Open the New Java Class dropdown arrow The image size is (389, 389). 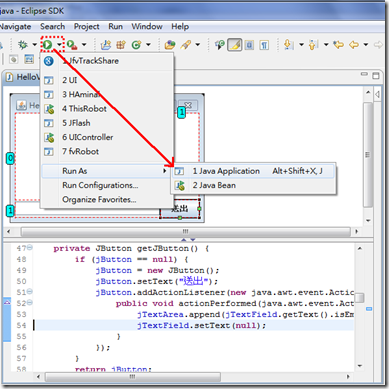(148, 44)
